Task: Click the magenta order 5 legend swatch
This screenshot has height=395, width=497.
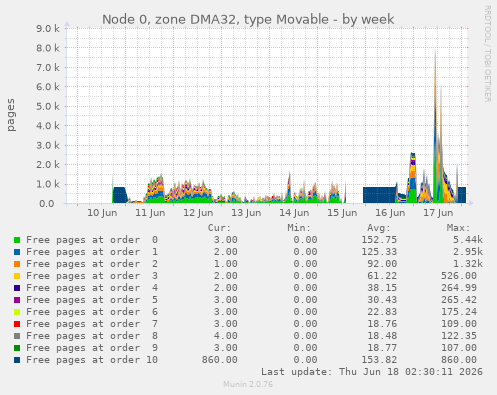Action: click(17, 300)
